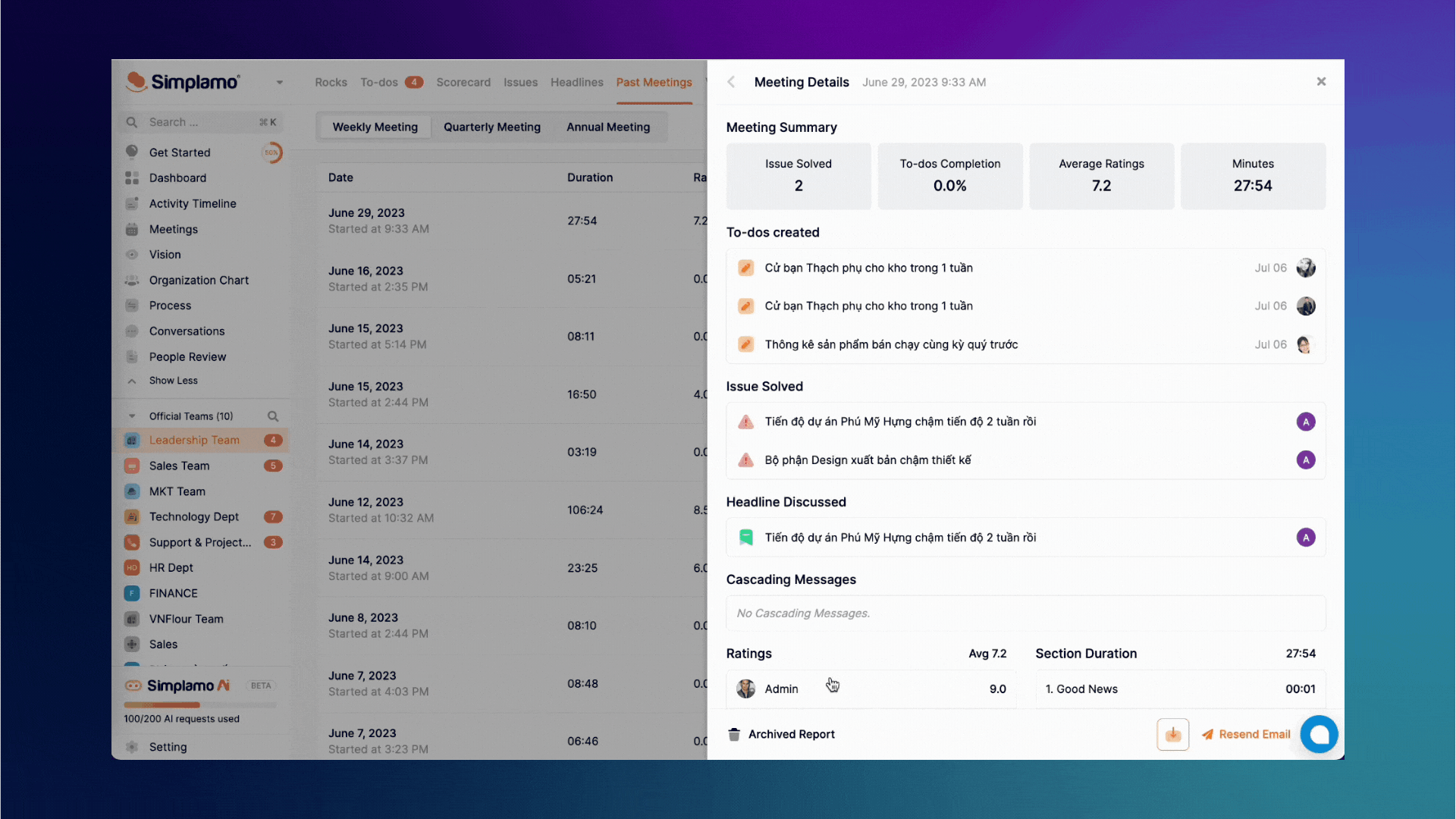Navigate to Activity Timeline

pyautogui.click(x=192, y=203)
